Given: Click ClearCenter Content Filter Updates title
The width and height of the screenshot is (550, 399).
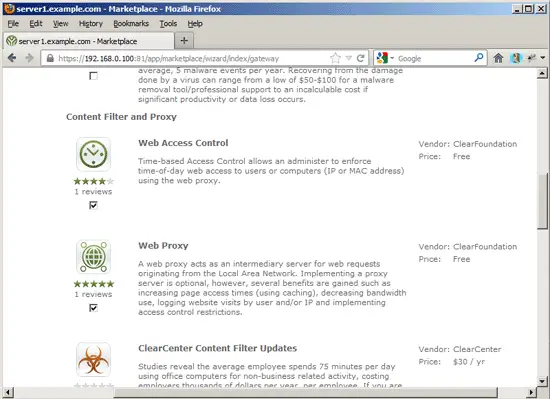Looking at the screenshot, I should [217, 348].
